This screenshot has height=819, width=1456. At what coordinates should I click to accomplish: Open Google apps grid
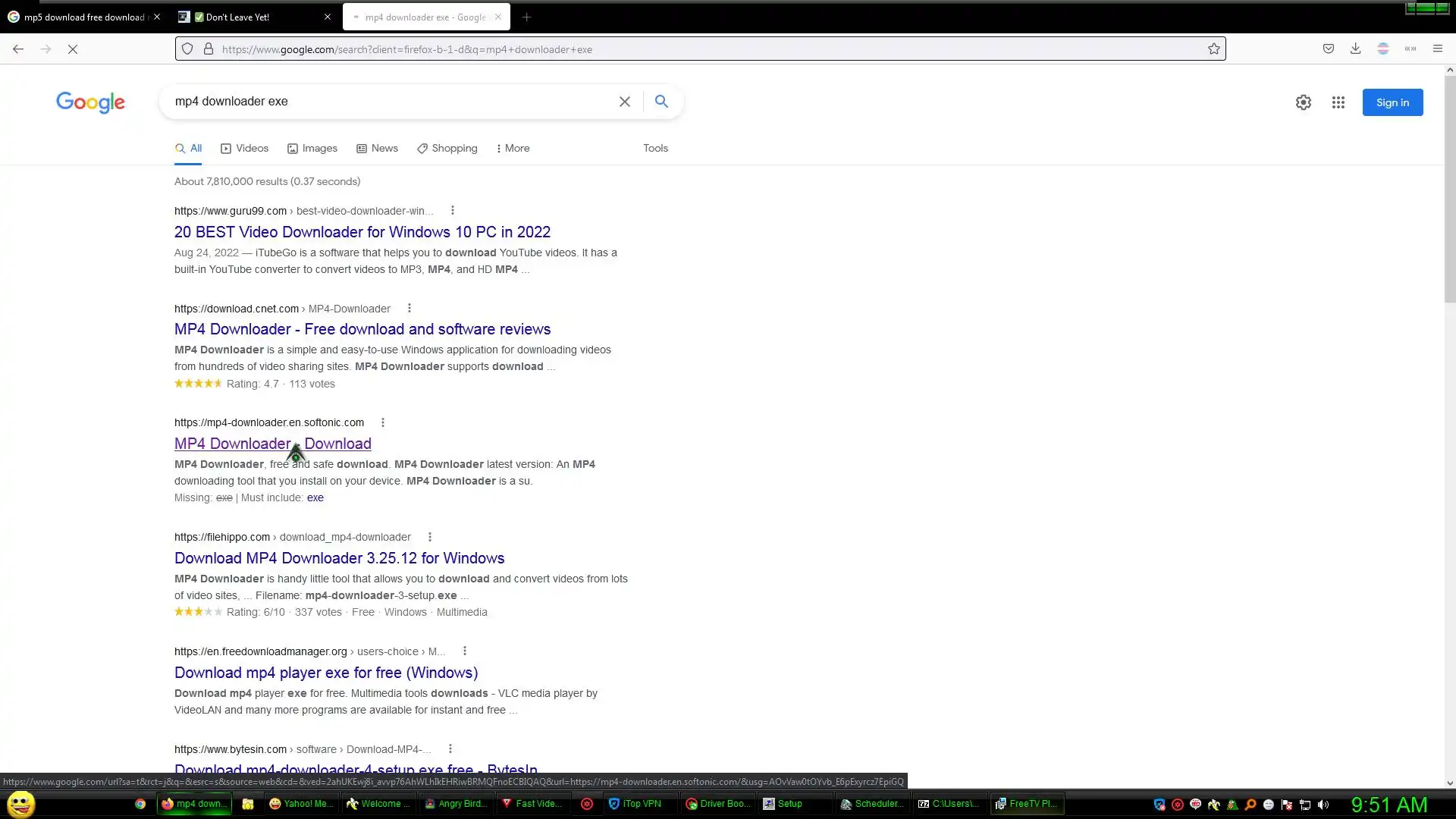coord(1338,102)
